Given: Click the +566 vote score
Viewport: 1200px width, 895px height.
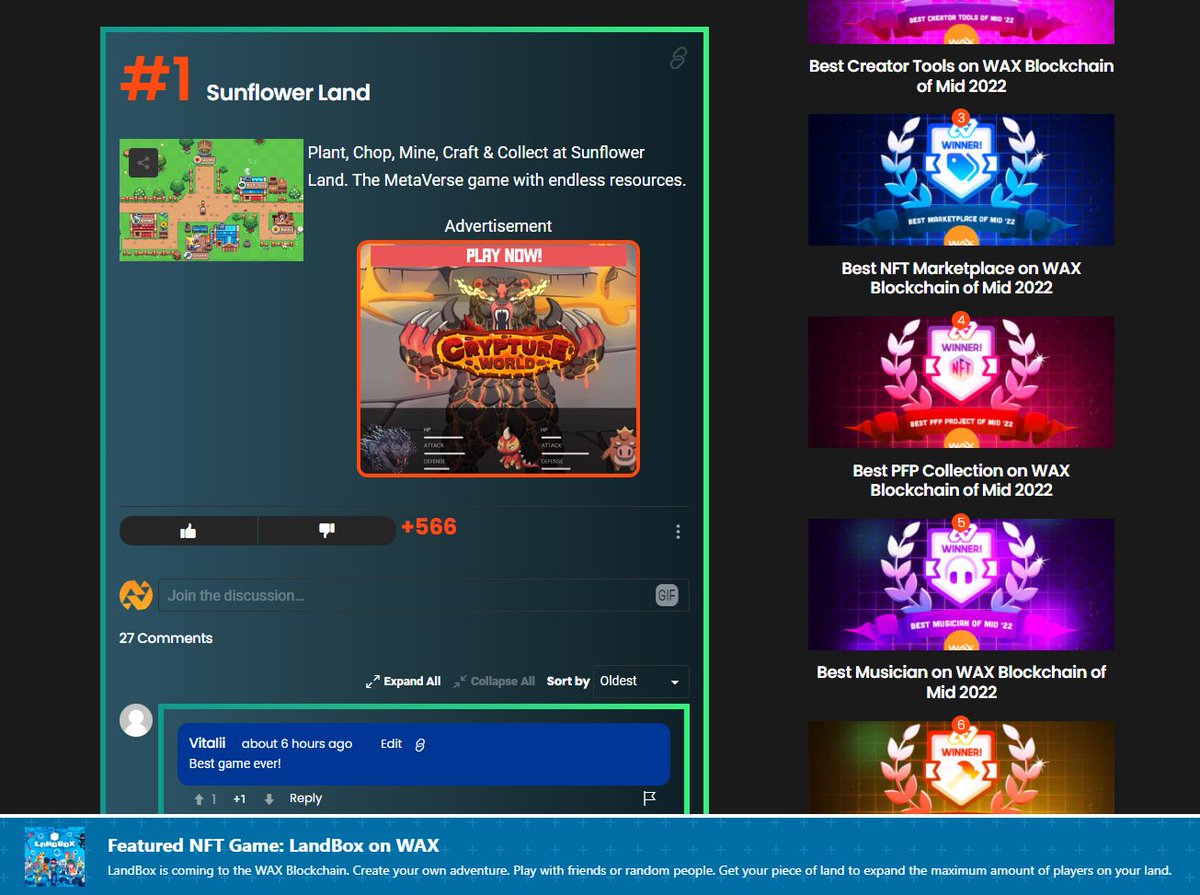Looking at the screenshot, I should (x=429, y=527).
